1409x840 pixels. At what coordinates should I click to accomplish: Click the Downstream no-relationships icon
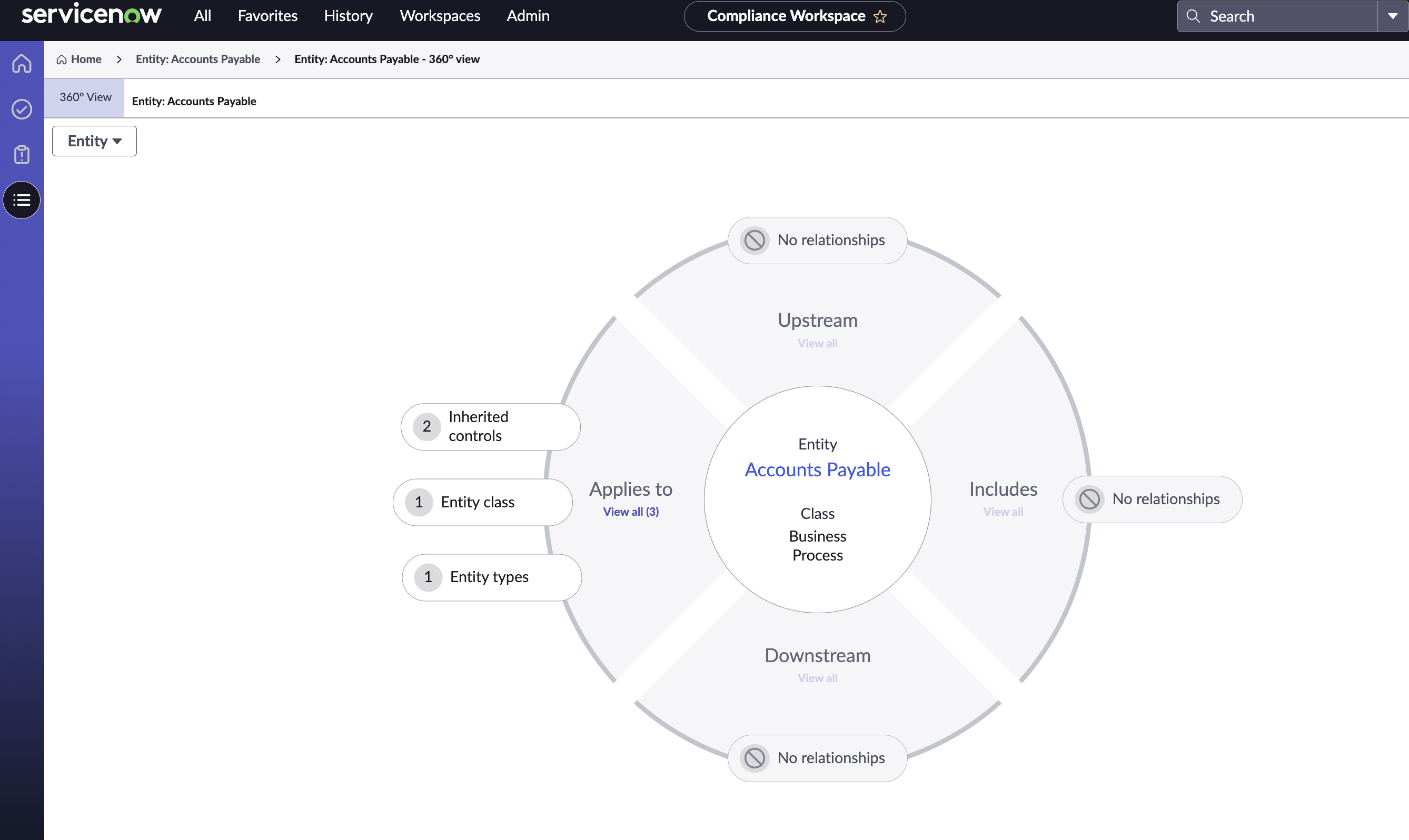coord(755,758)
